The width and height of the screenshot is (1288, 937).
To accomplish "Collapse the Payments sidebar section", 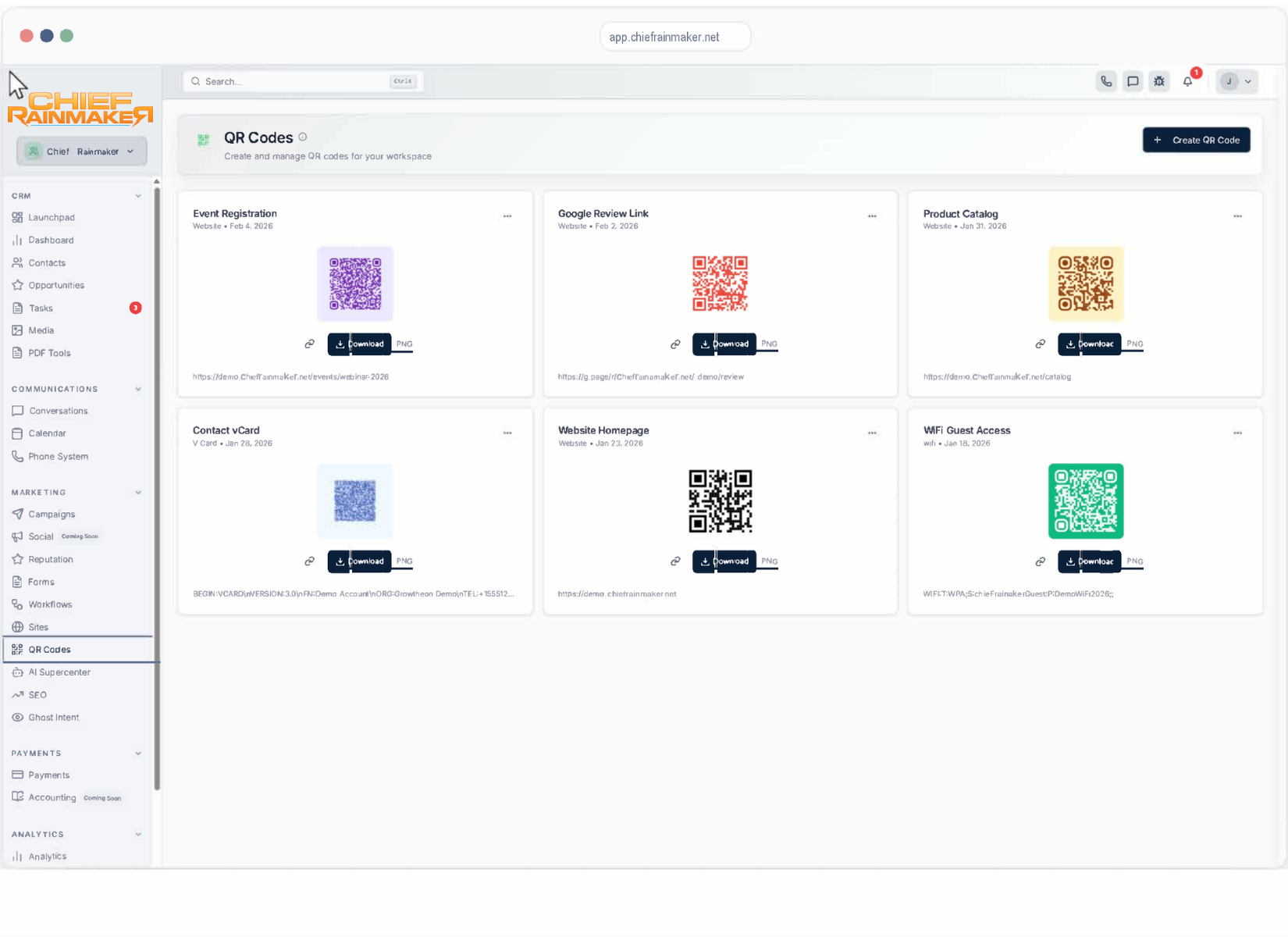I will tap(138, 754).
